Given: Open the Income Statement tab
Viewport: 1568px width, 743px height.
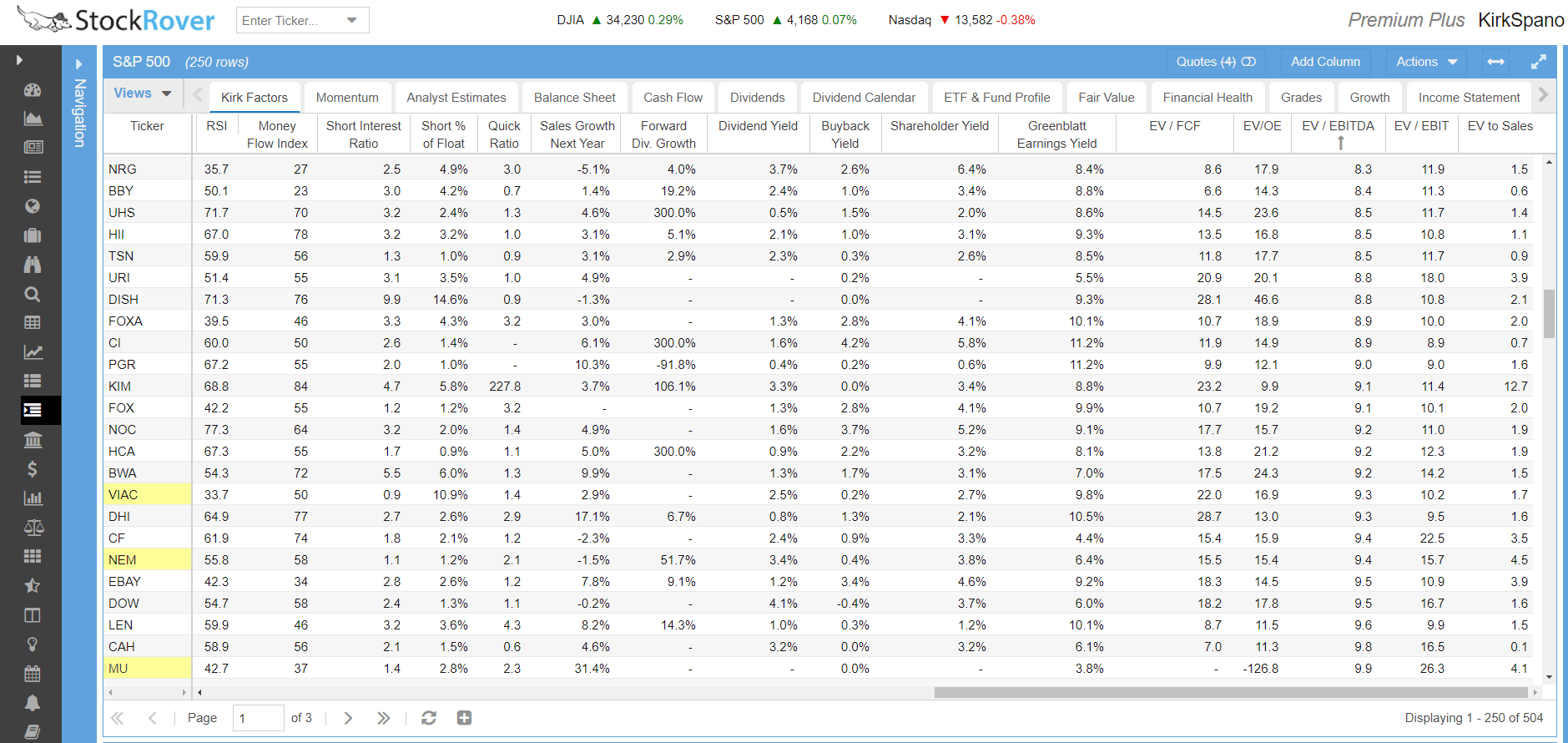Looking at the screenshot, I should point(1470,98).
